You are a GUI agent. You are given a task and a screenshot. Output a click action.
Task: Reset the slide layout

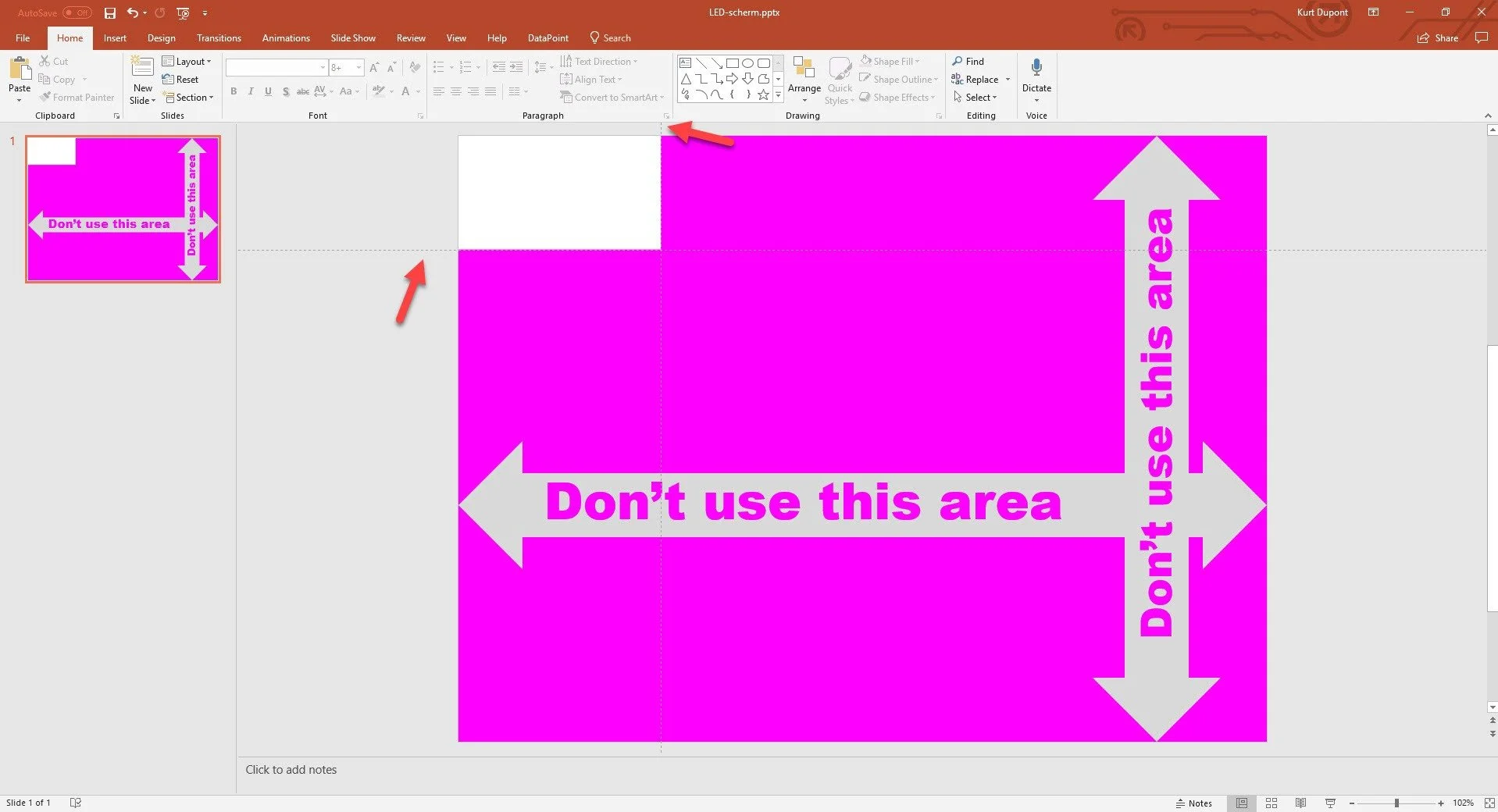180,79
